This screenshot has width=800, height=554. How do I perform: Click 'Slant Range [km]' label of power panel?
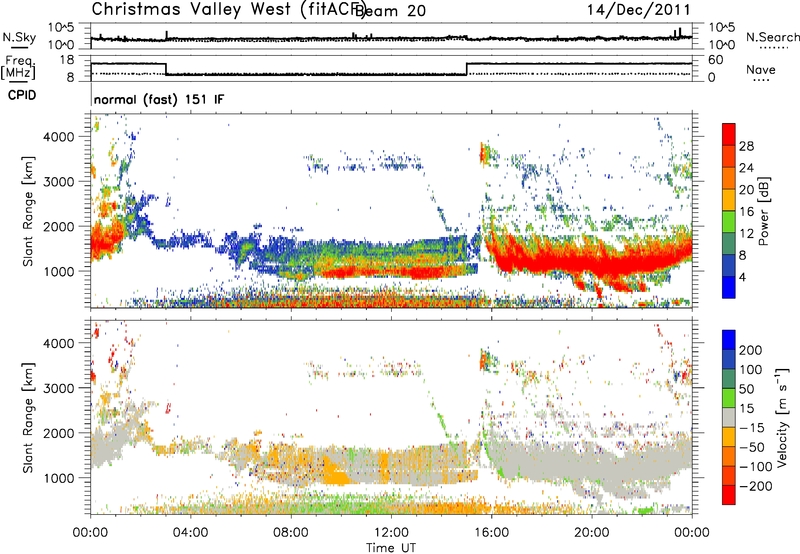(x=28, y=211)
